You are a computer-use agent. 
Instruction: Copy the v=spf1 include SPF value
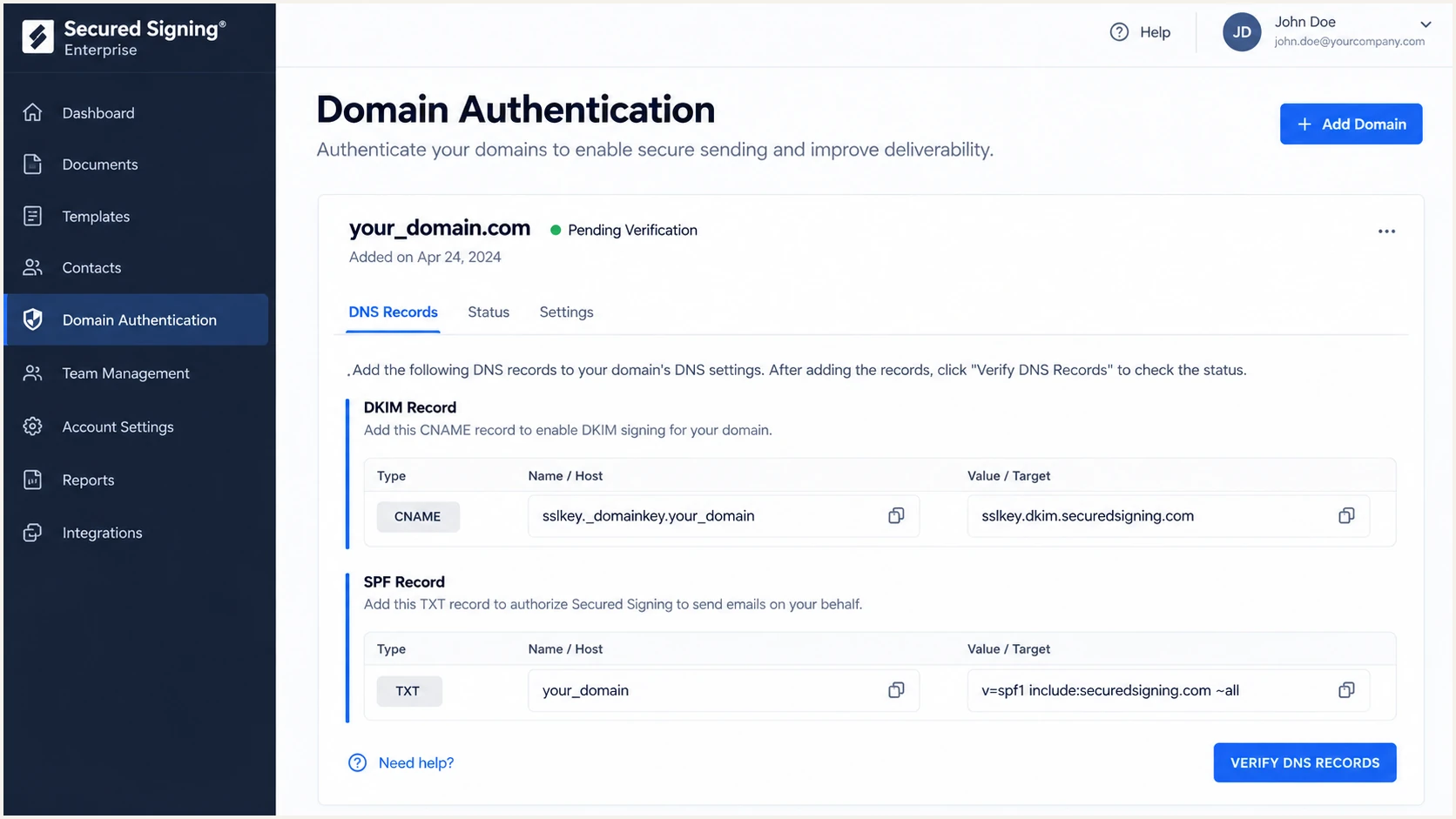point(1346,690)
